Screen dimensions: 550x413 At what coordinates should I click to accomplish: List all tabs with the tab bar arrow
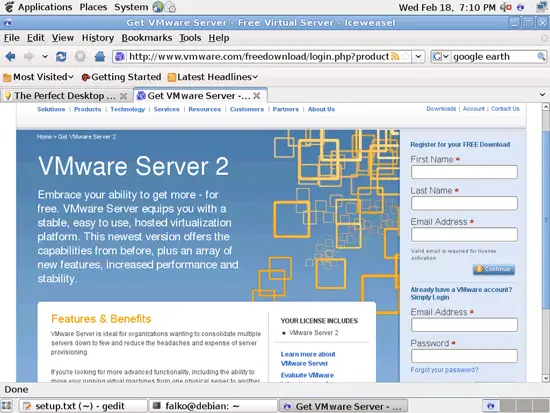542,95
